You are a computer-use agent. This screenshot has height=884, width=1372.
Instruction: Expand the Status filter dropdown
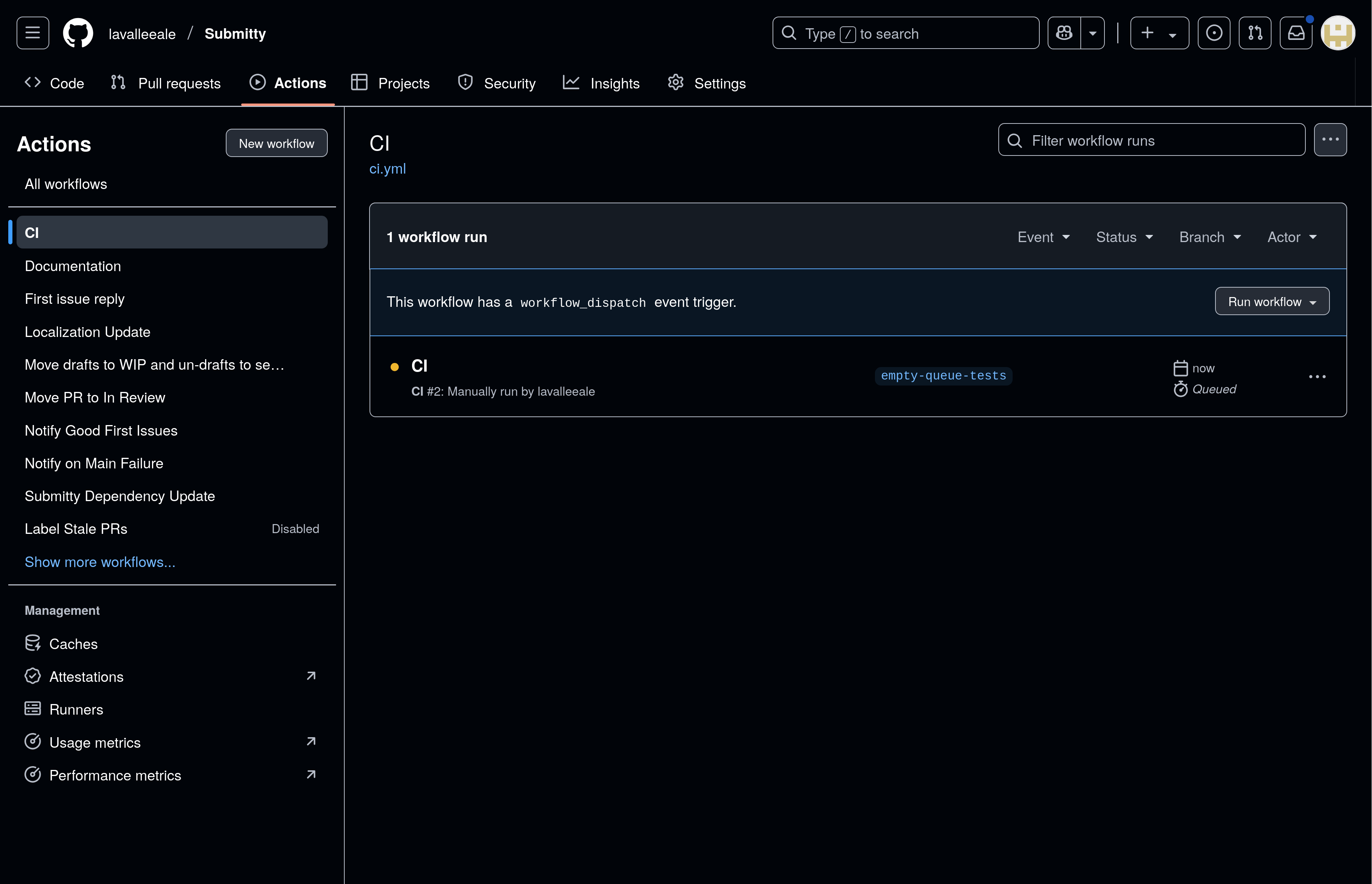click(1124, 237)
